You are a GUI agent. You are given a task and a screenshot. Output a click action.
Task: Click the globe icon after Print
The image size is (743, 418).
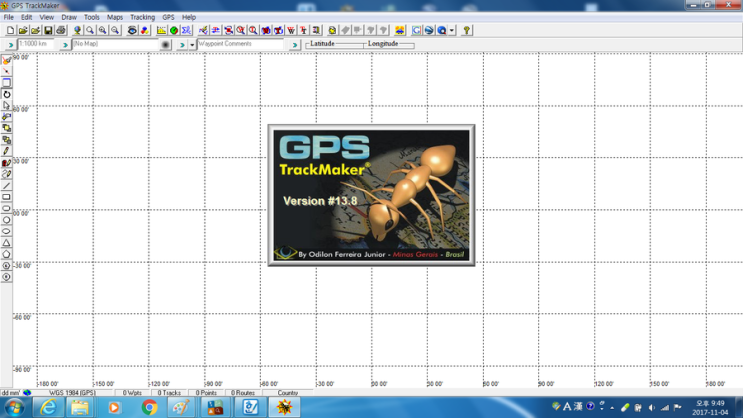(77, 30)
